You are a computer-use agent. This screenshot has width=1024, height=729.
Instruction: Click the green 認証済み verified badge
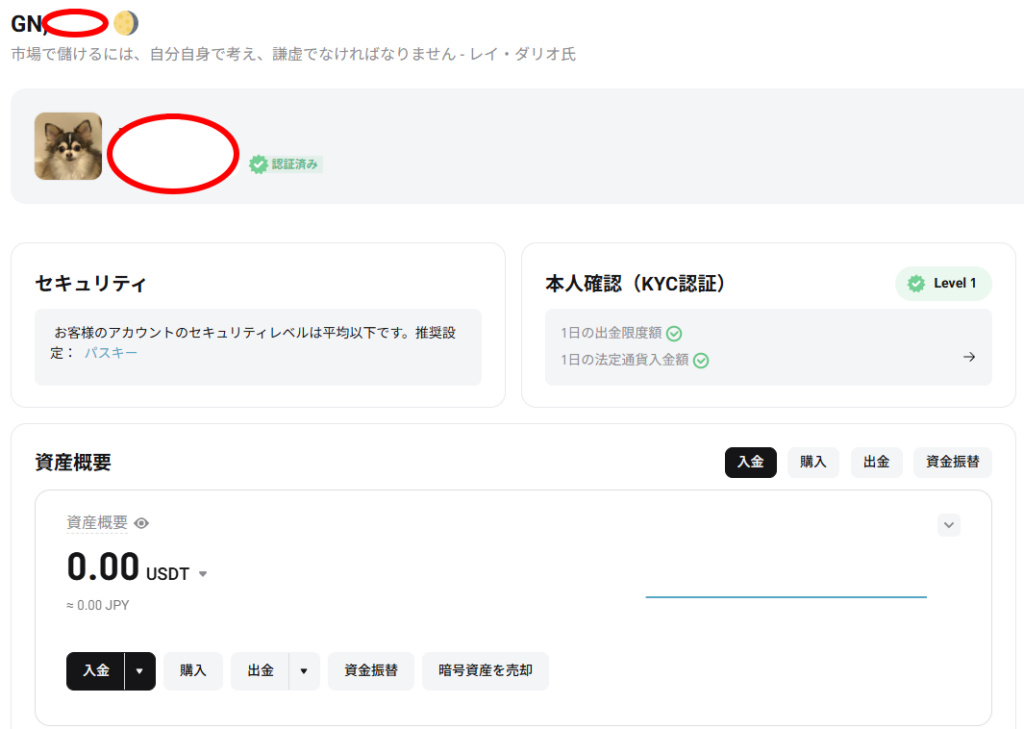click(x=286, y=164)
